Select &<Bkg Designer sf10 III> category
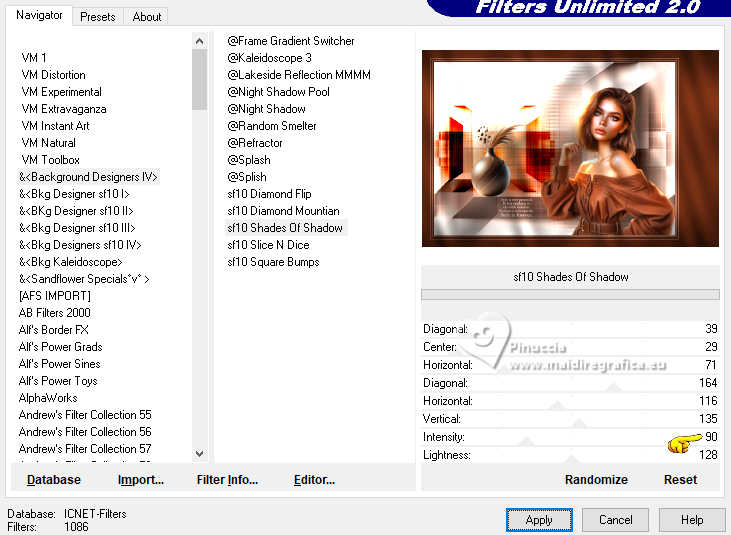731x535 pixels. click(x=77, y=228)
